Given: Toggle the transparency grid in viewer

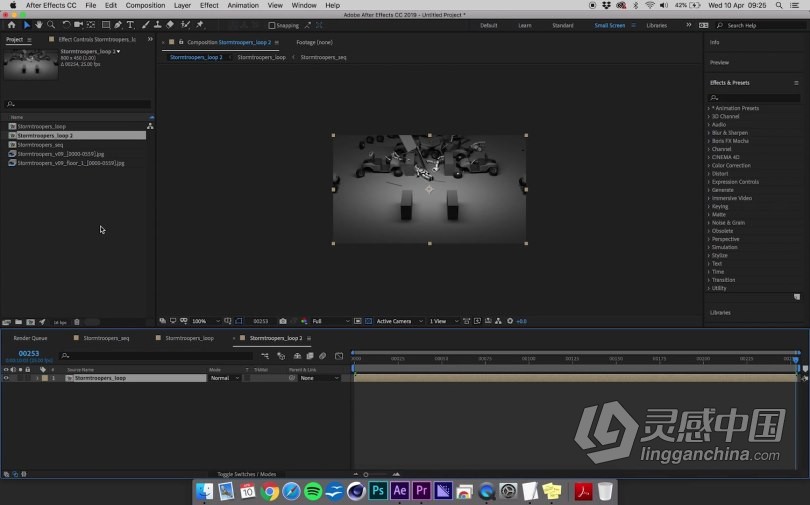Looking at the screenshot, I should [x=368, y=321].
